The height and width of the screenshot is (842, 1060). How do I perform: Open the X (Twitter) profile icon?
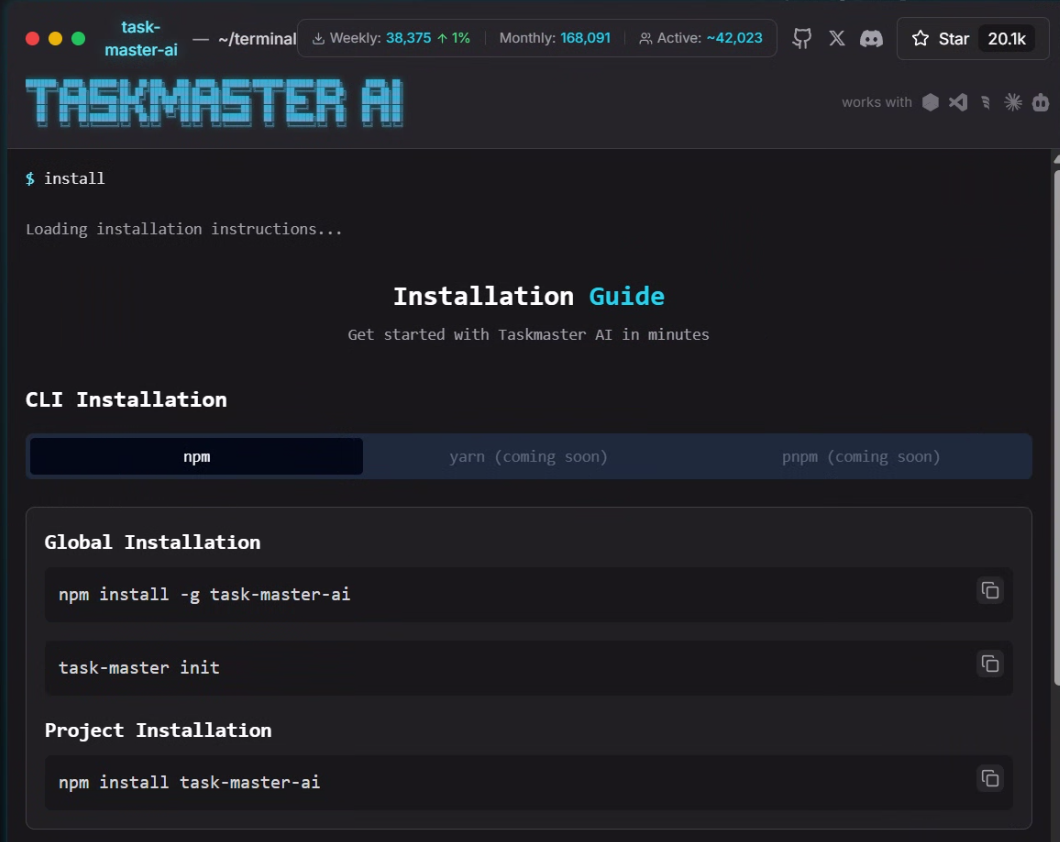coord(837,39)
